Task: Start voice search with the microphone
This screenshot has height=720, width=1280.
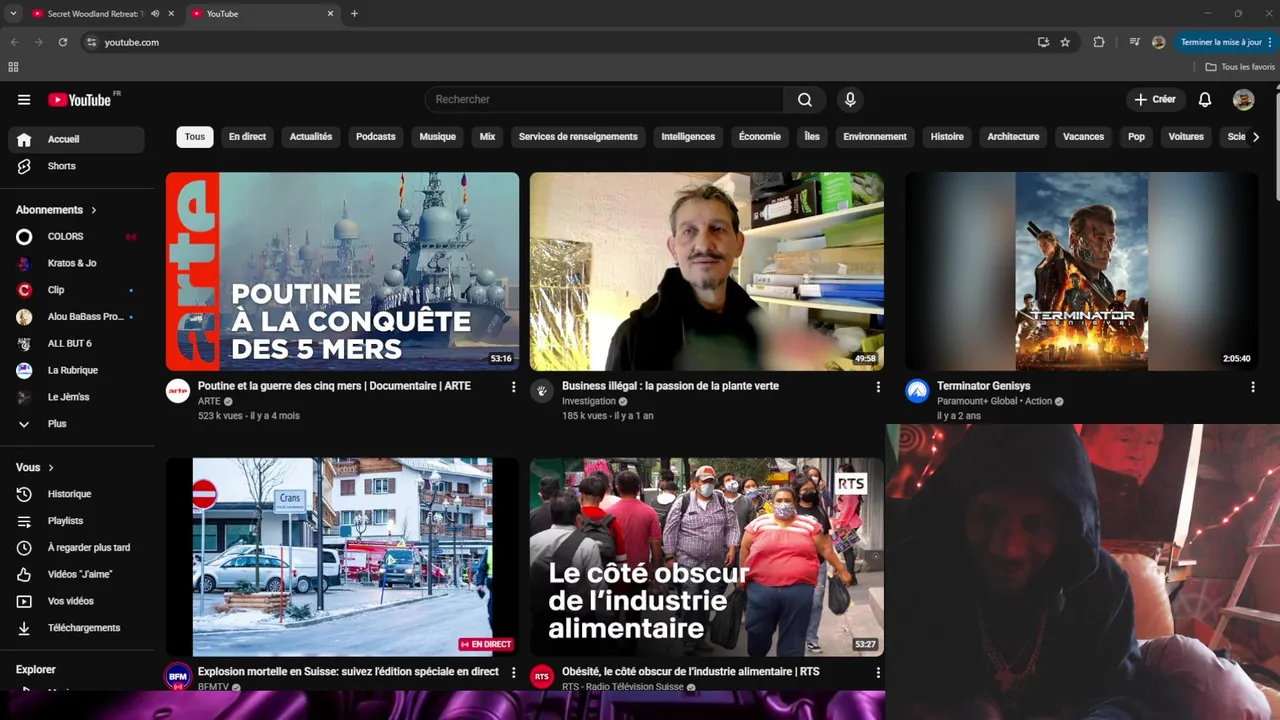Action: [850, 99]
